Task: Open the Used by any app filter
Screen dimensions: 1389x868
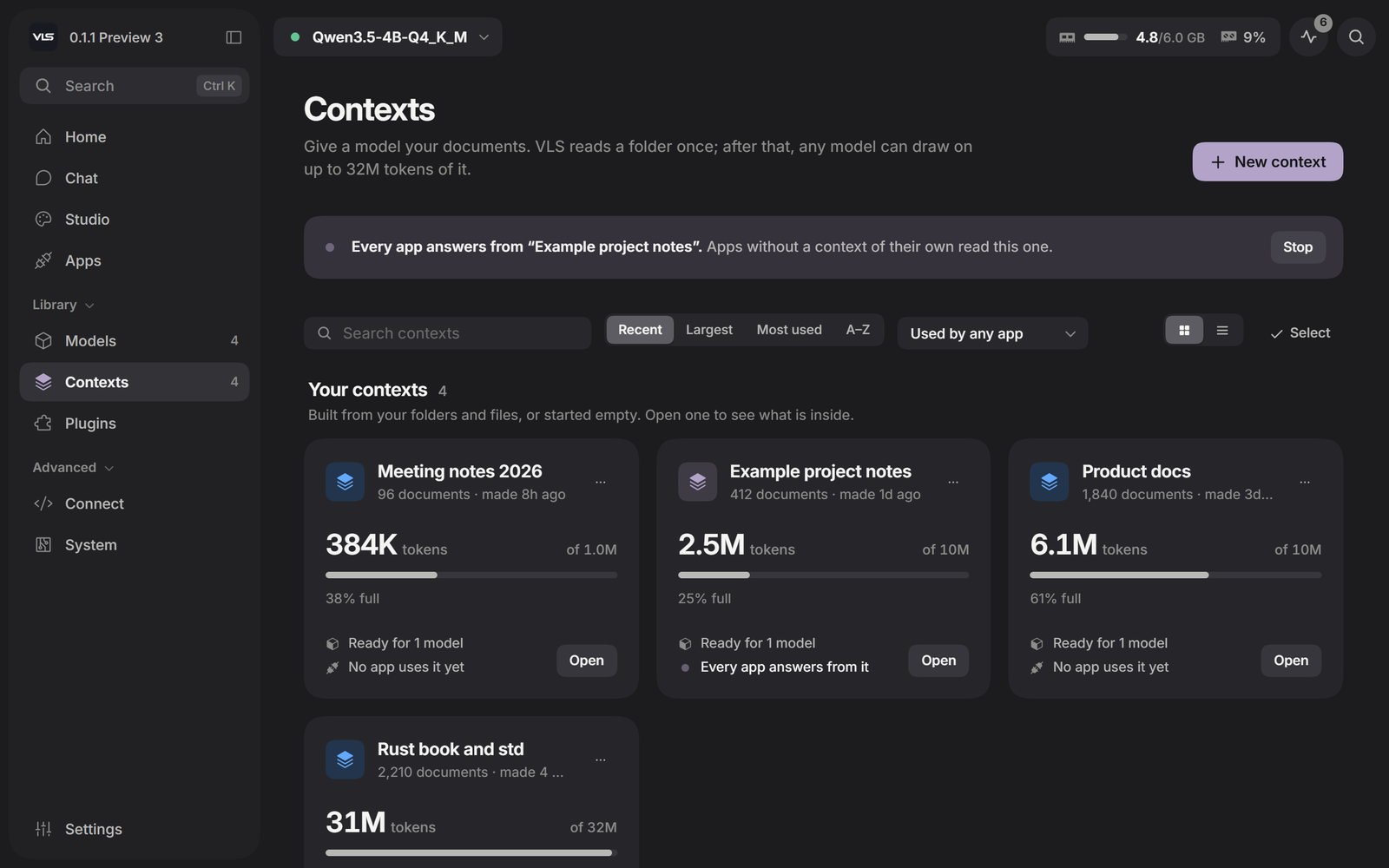Action: pyautogui.click(x=992, y=333)
